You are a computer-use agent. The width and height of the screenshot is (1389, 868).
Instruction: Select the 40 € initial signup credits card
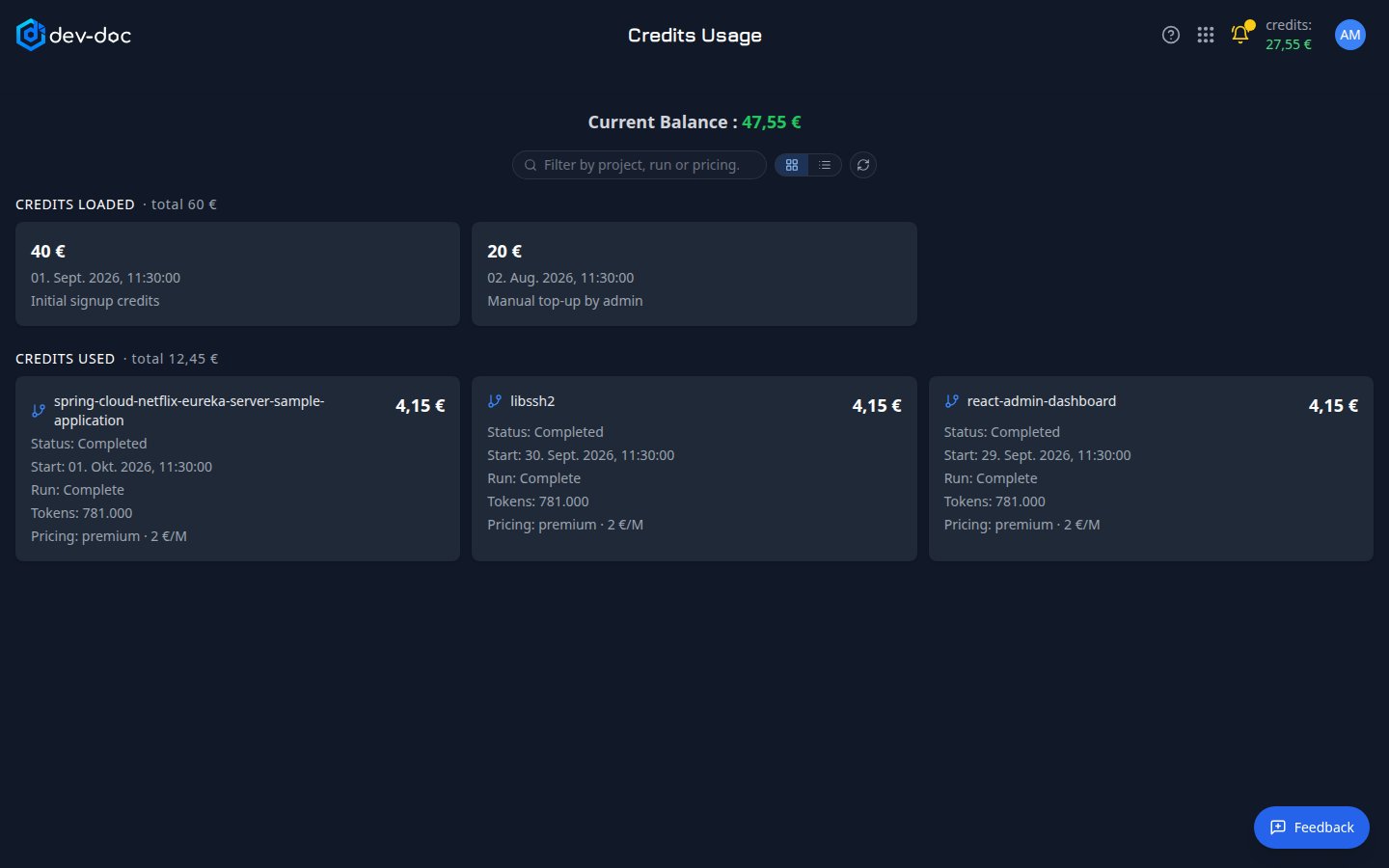(237, 274)
